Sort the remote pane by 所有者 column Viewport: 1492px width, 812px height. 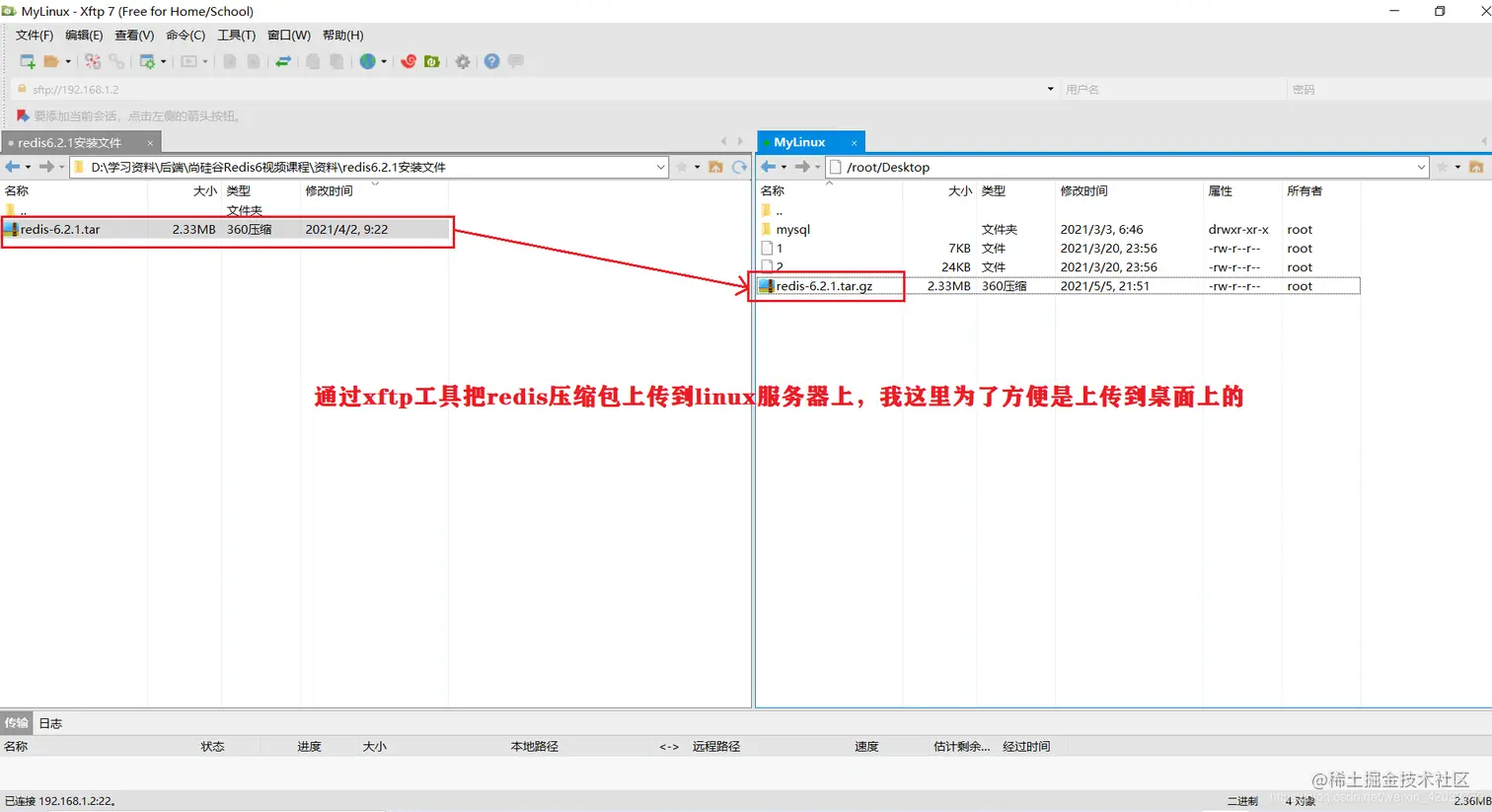pos(1305,190)
